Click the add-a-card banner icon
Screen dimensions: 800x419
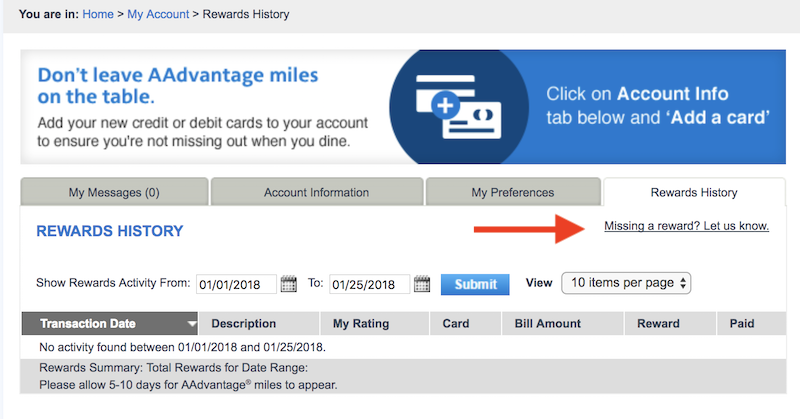click(458, 107)
